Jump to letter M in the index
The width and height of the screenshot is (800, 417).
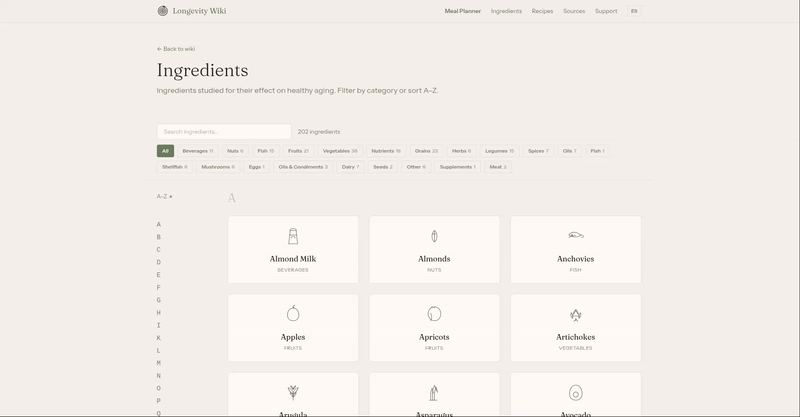click(x=159, y=363)
